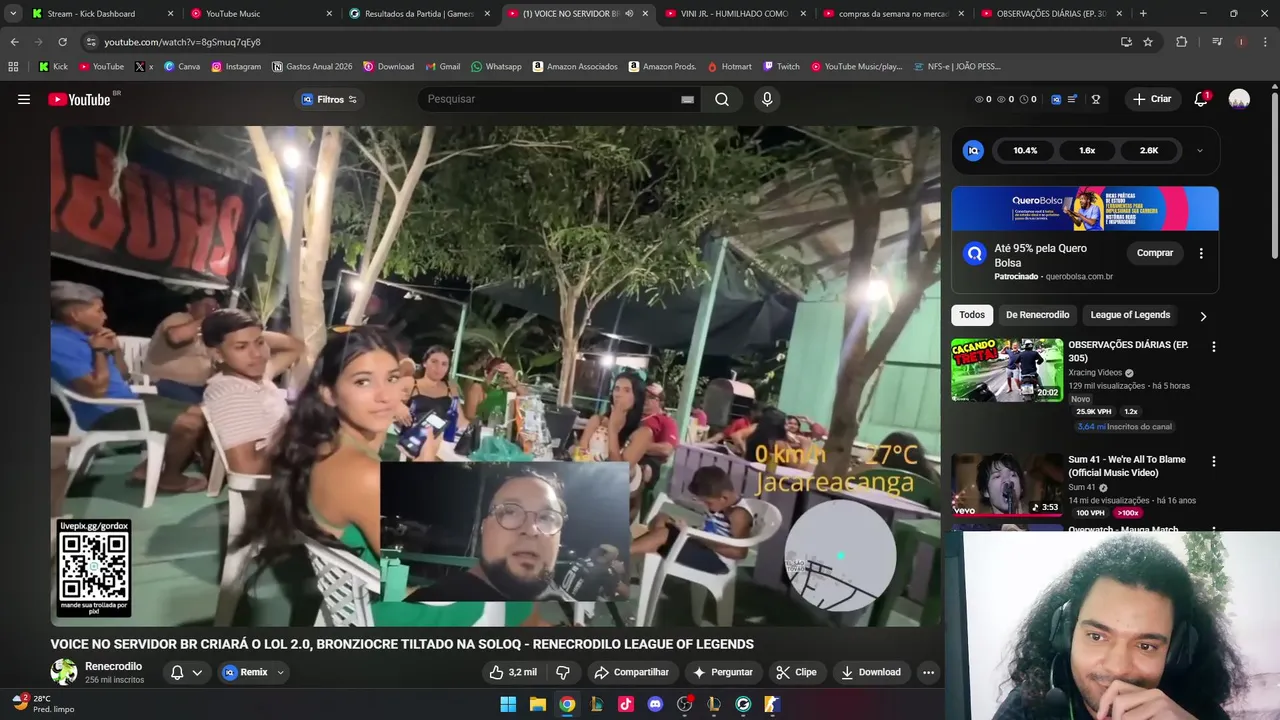Open the account avatar menu

coord(1239,99)
